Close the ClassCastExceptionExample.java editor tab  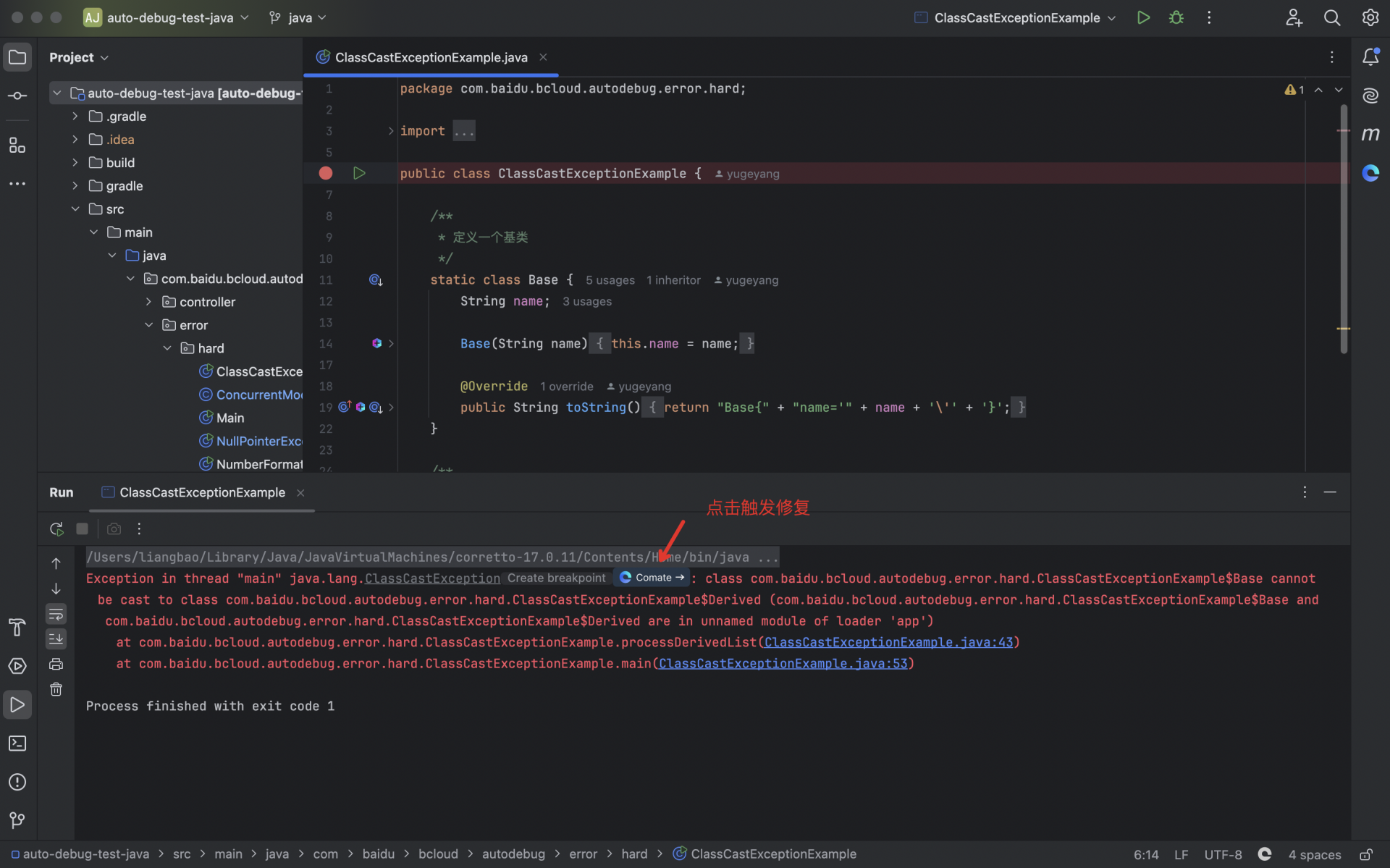point(543,57)
